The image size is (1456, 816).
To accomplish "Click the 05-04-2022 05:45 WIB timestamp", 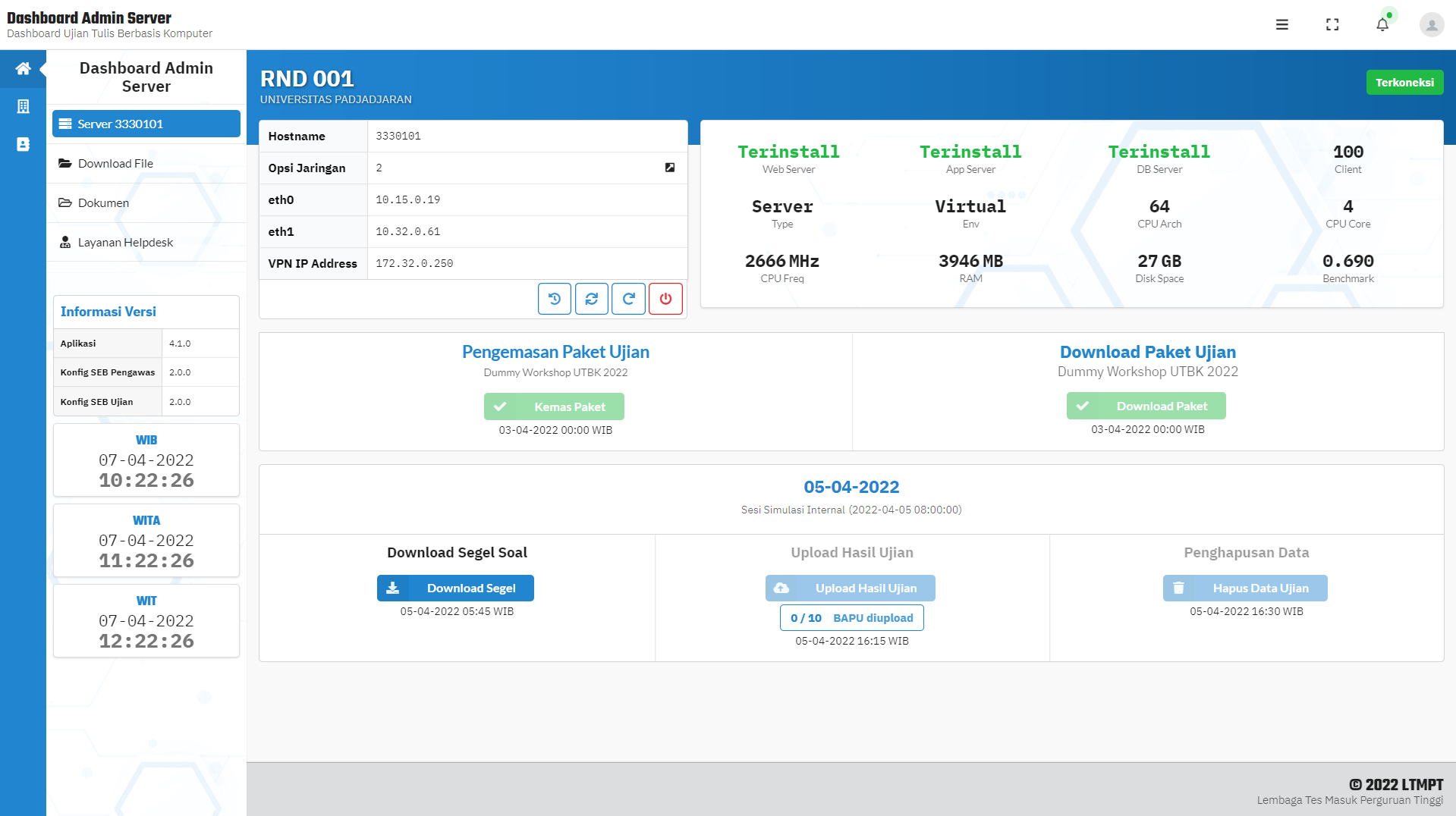I will coord(457,611).
